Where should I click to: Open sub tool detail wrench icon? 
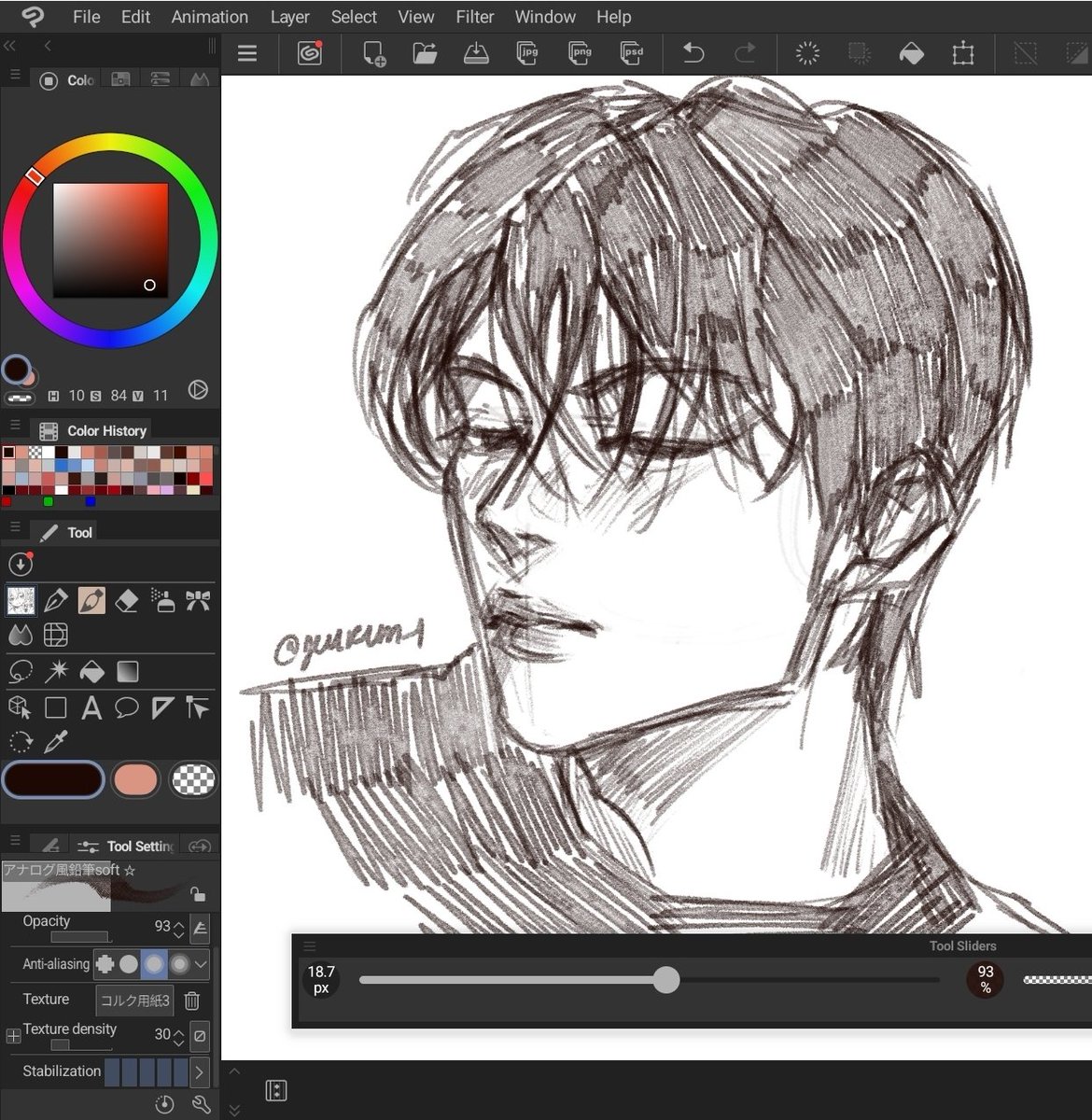[x=201, y=1105]
